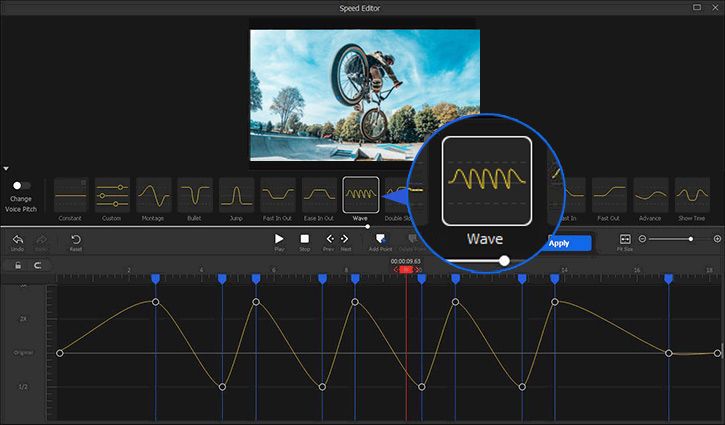Click the Undo button
Screen dimensions: 725x425
point(17,240)
